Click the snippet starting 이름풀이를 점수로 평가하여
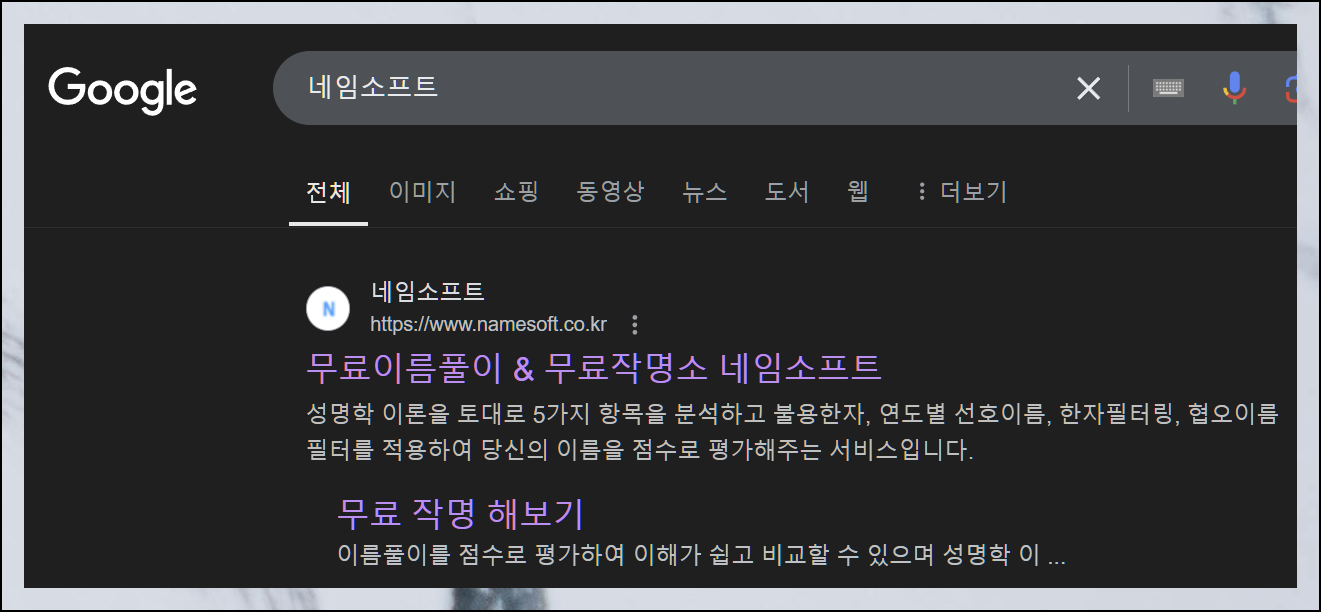Image resolution: width=1321 pixels, height=612 pixels. [x=701, y=555]
